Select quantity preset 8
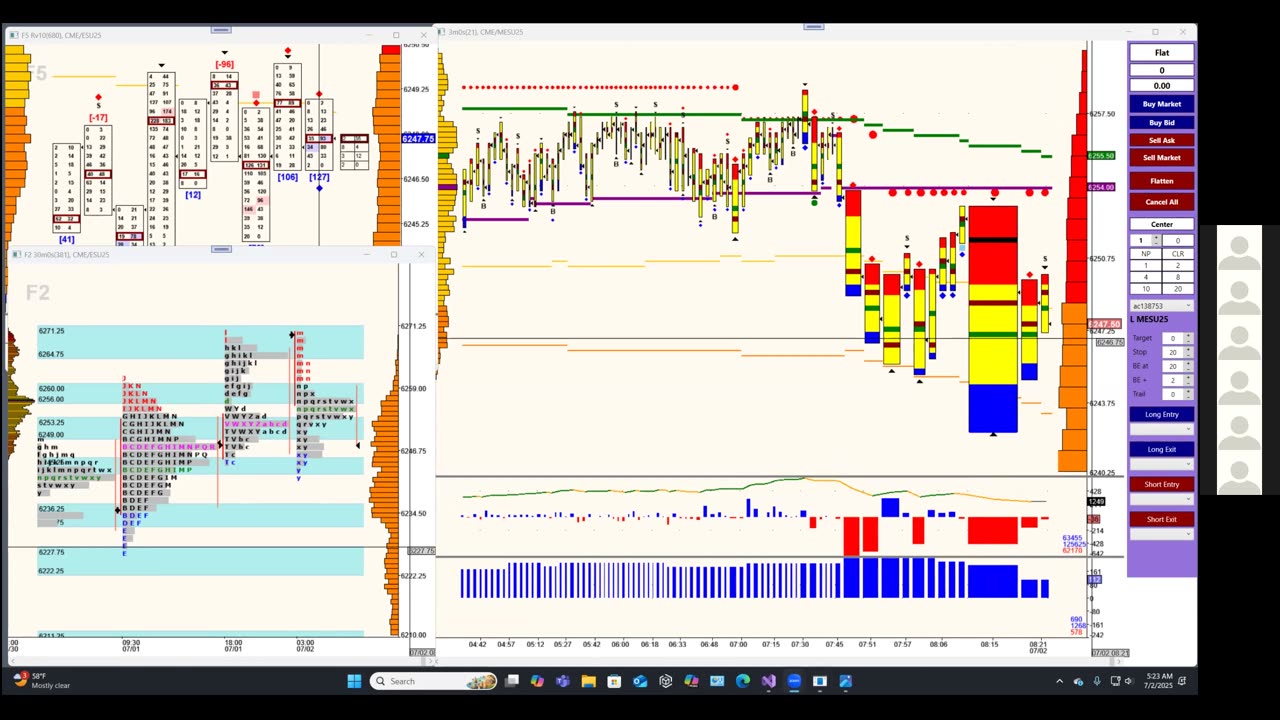 [x=1178, y=278]
